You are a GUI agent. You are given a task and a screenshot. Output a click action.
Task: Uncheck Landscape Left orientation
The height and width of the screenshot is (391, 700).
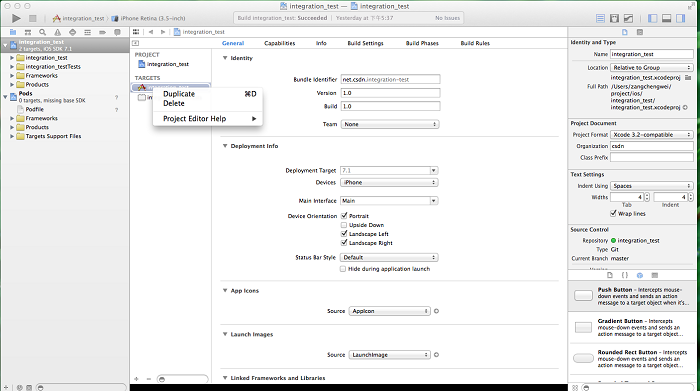point(344,234)
